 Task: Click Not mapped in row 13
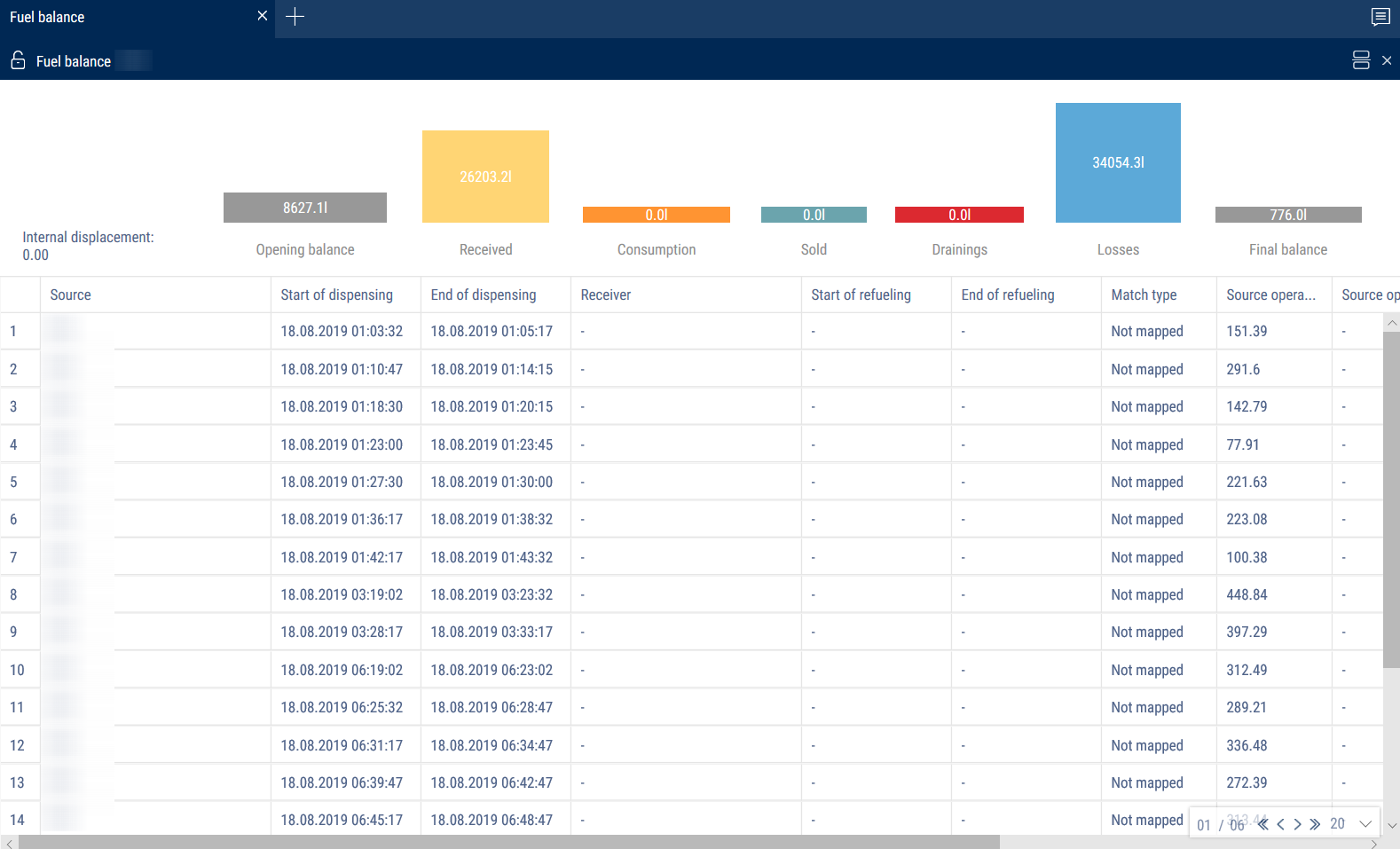[x=1147, y=782]
